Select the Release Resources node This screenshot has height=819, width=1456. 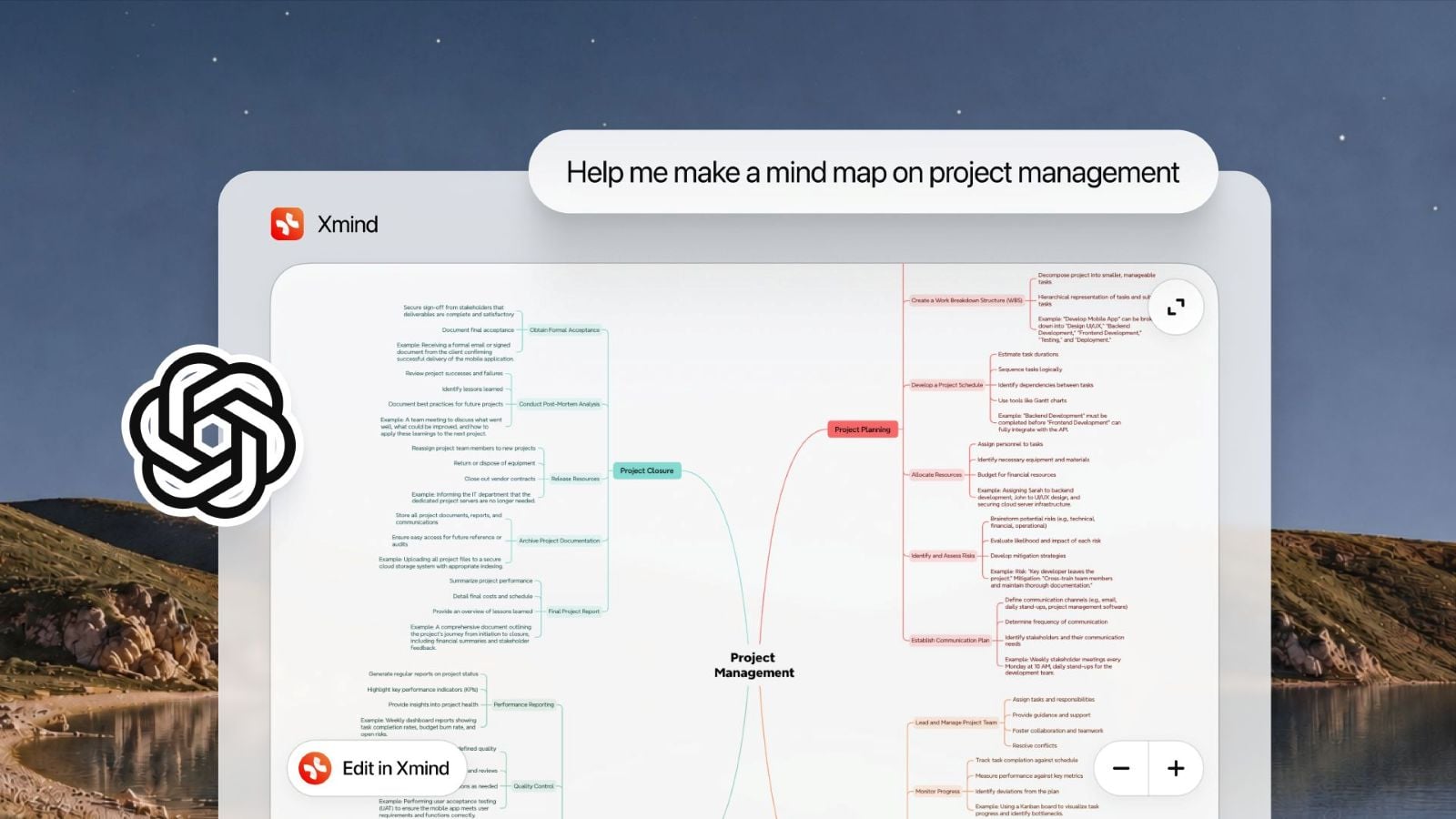[x=575, y=479]
